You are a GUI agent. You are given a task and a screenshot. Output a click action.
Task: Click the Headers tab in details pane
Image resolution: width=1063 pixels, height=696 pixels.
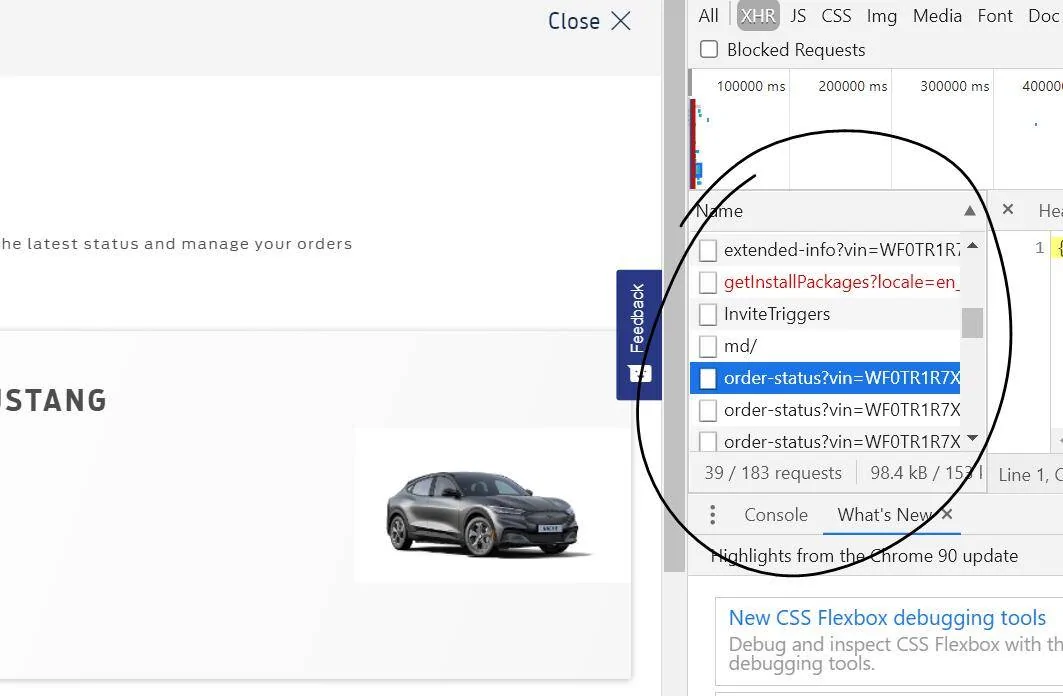(1051, 211)
